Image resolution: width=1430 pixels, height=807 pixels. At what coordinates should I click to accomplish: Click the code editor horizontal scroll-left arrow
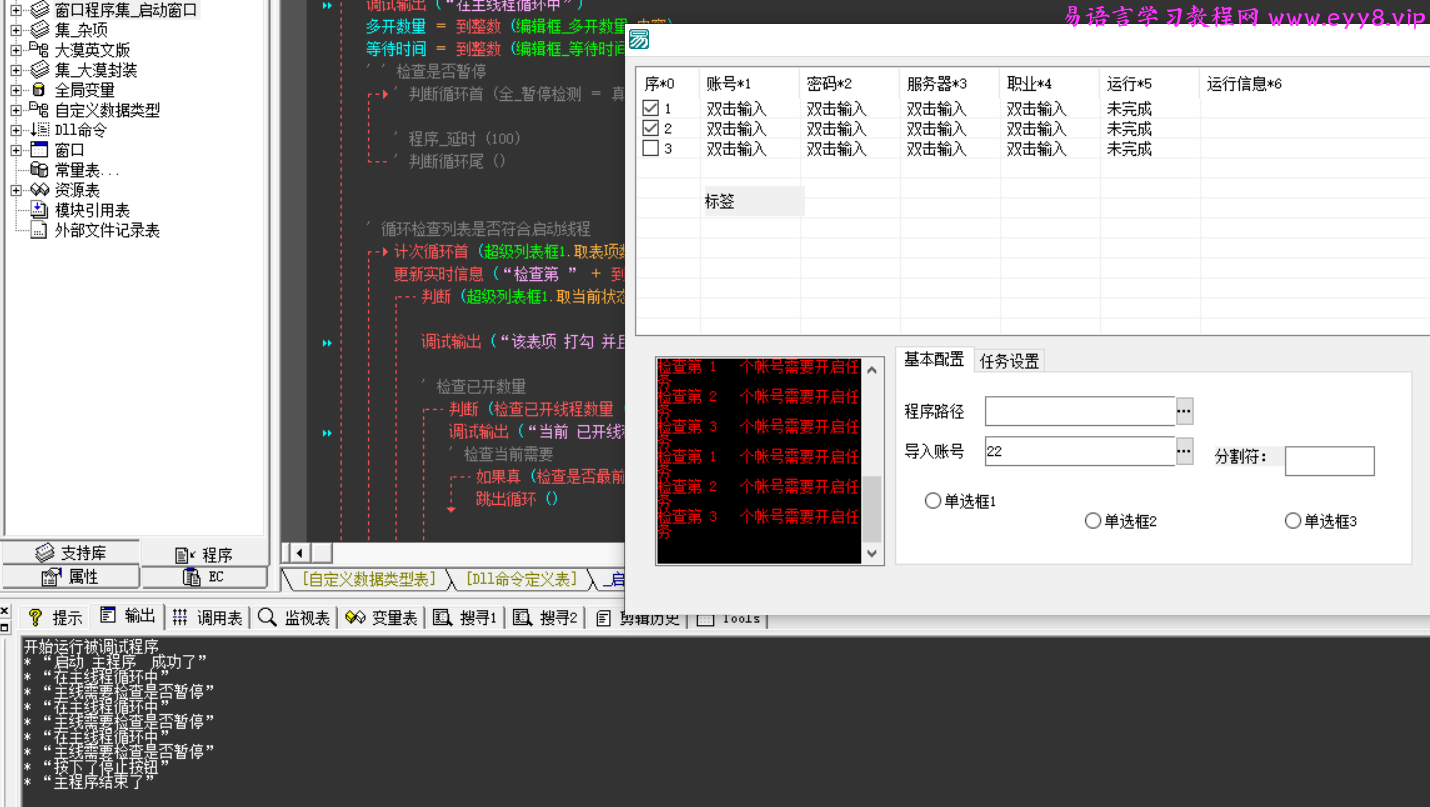(299, 553)
